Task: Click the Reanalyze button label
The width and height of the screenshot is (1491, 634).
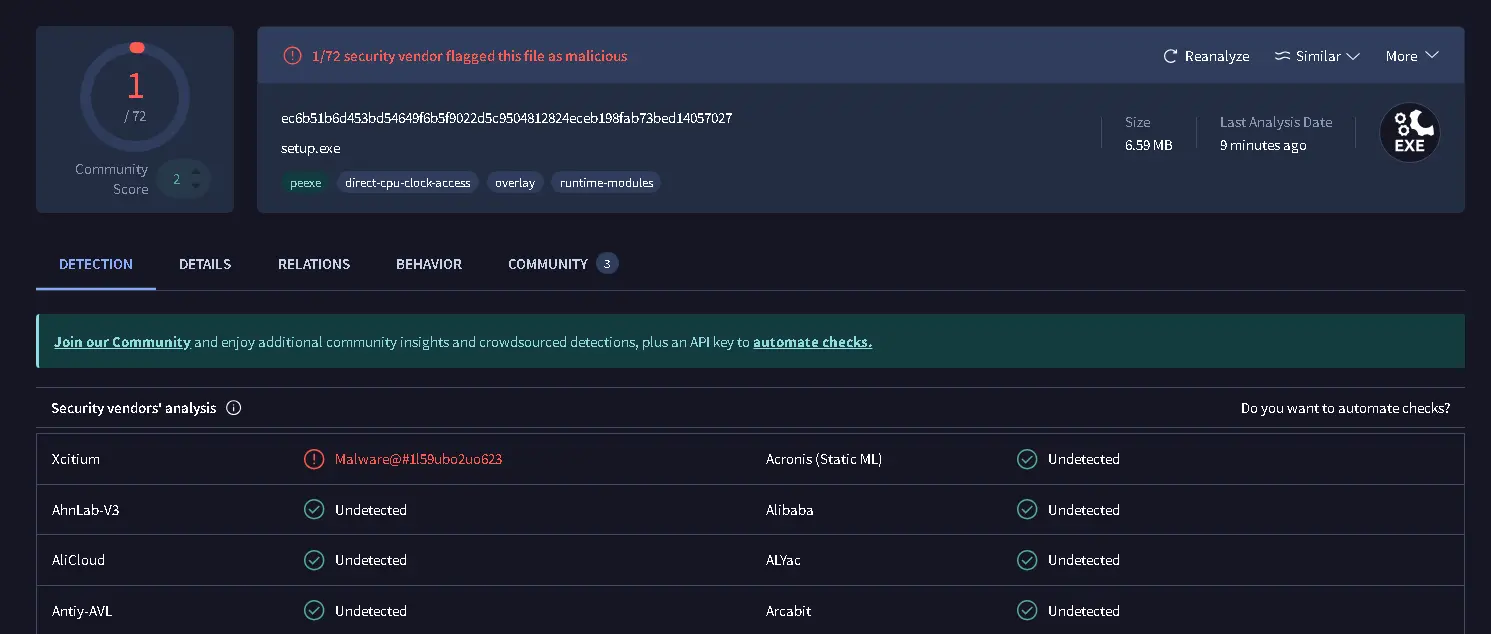Action: [1217, 56]
